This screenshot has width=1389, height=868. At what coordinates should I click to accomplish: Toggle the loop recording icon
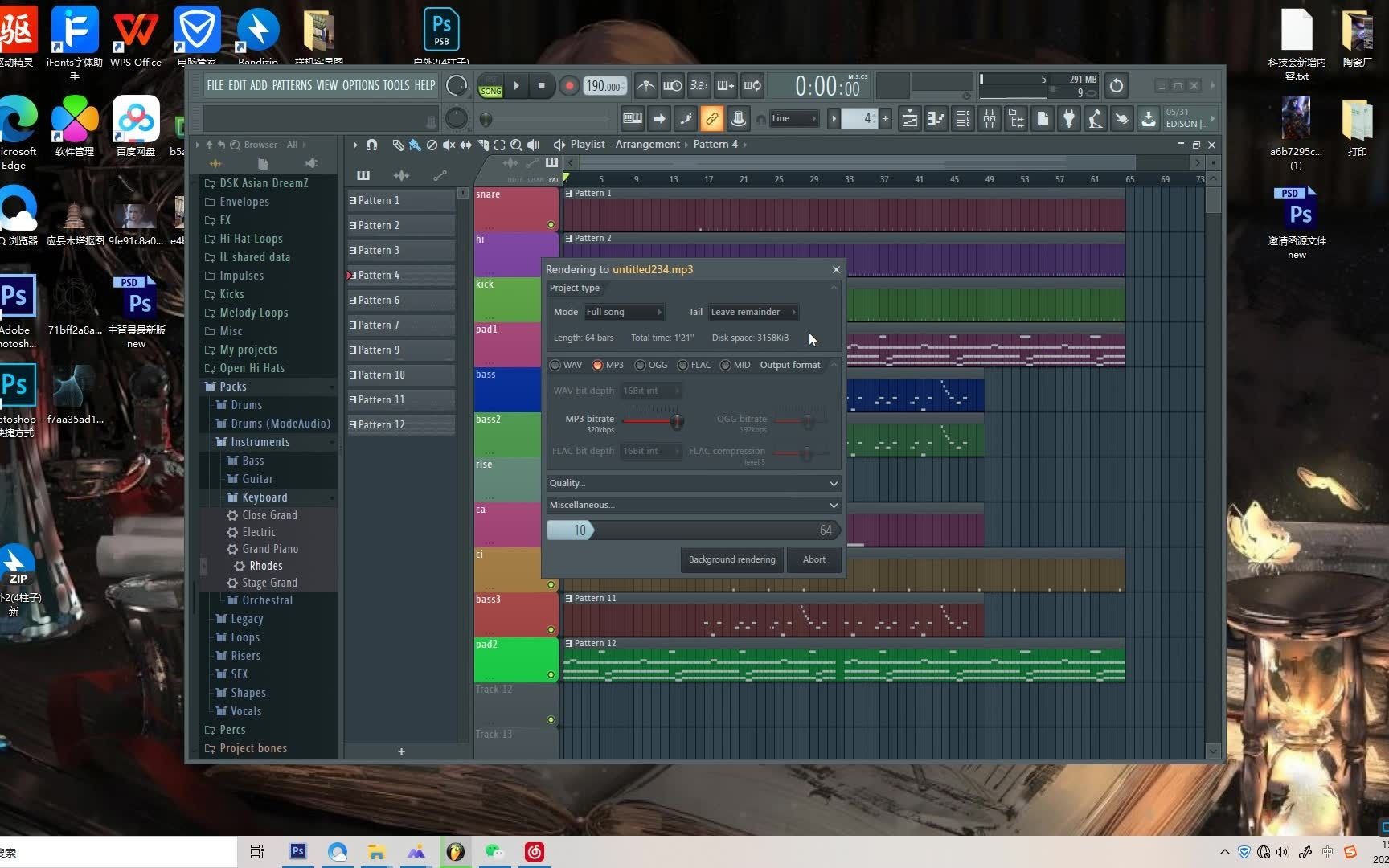point(752,85)
